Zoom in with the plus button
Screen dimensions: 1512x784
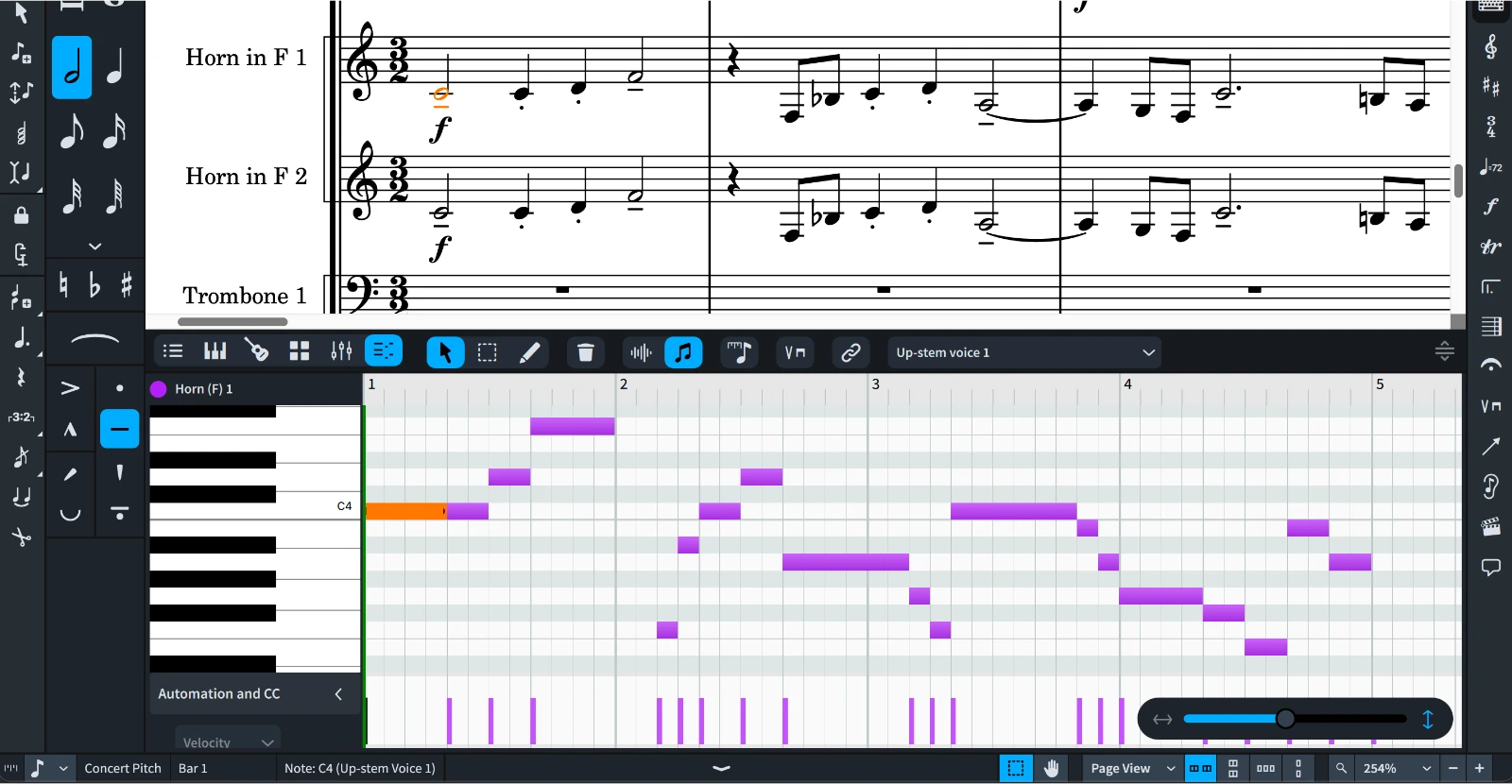coord(1480,768)
